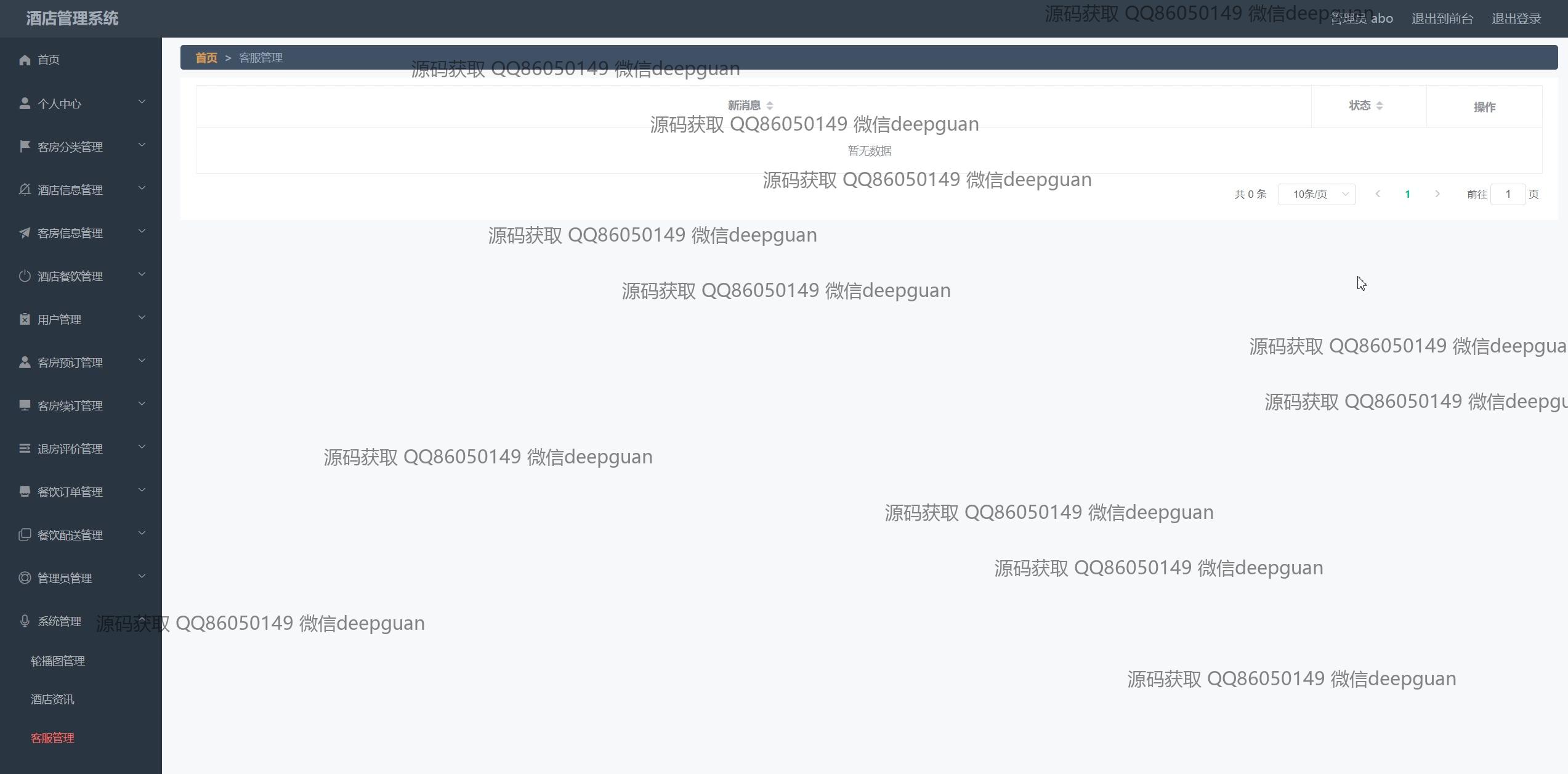Open the 10条/页 page size dropdown
This screenshot has height=774, width=1568.
tap(1317, 194)
